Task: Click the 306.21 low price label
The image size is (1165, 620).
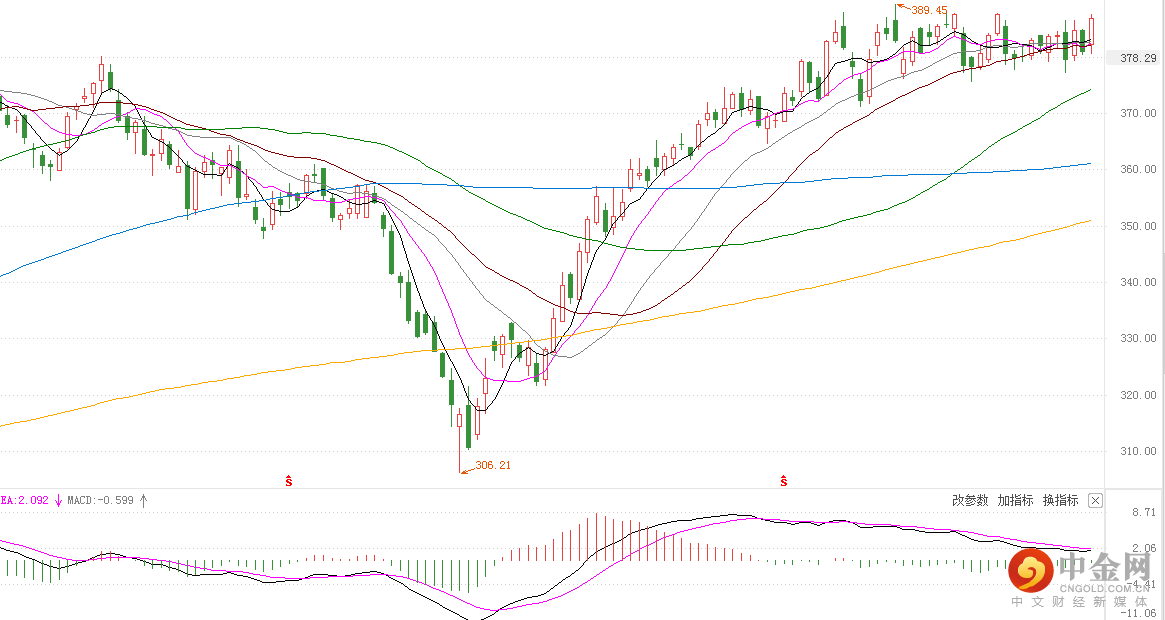Action: [x=493, y=465]
